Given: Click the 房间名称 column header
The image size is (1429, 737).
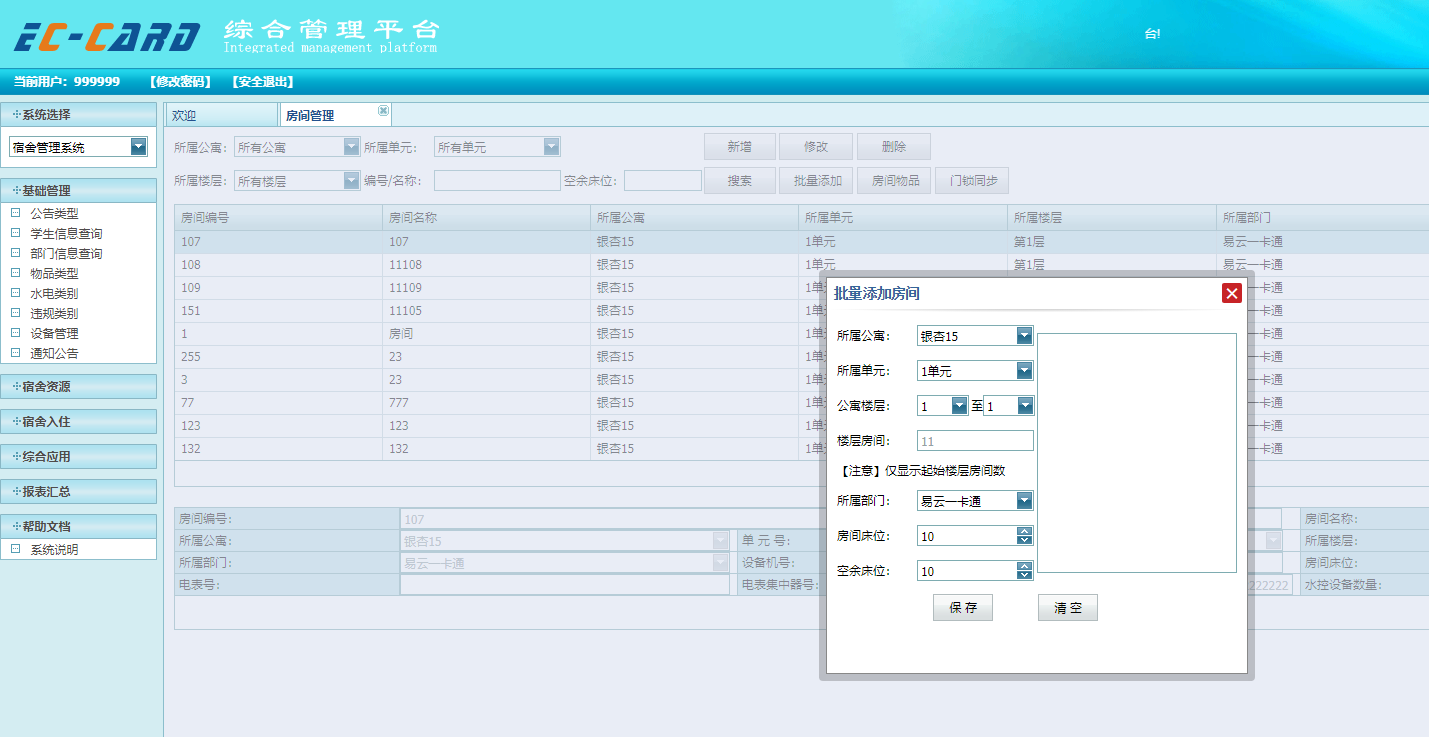Looking at the screenshot, I should (x=486, y=217).
